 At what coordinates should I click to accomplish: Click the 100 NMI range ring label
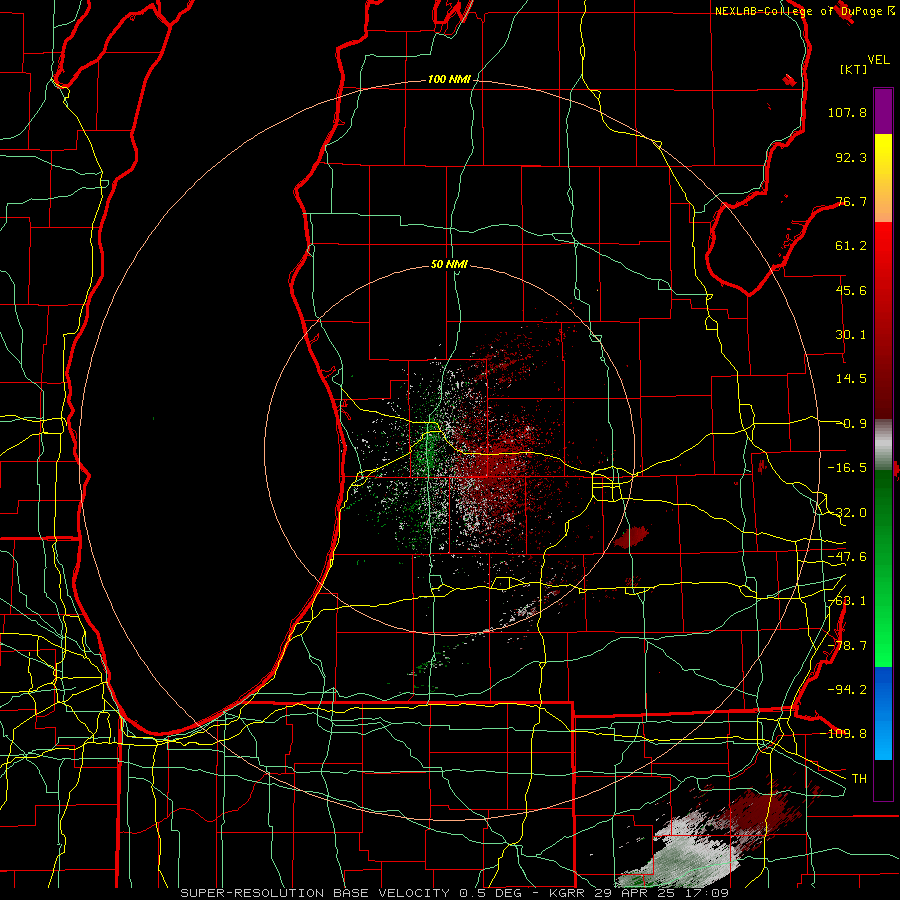click(449, 79)
